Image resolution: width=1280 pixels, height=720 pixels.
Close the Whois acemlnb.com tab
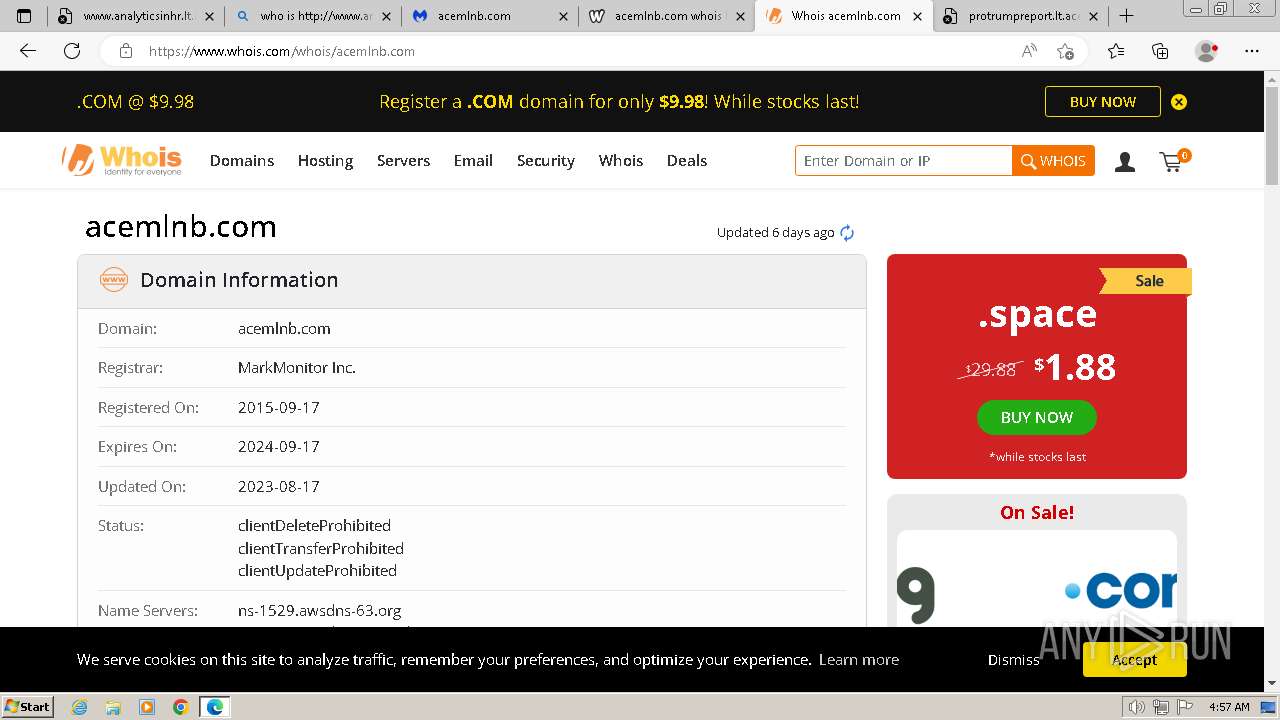918,16
